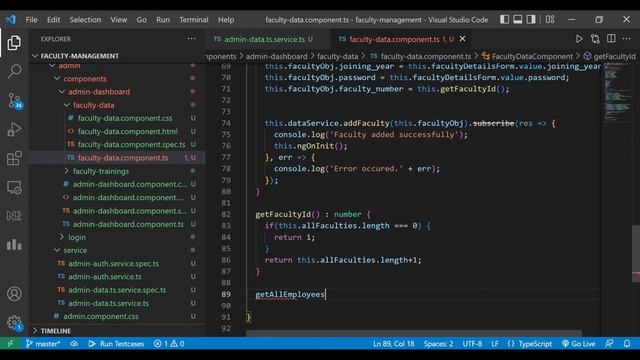Open the Accounts icon in activity bar
Image resolution: width=640 pixels, height=360 pixels.
tap(14, 294)
